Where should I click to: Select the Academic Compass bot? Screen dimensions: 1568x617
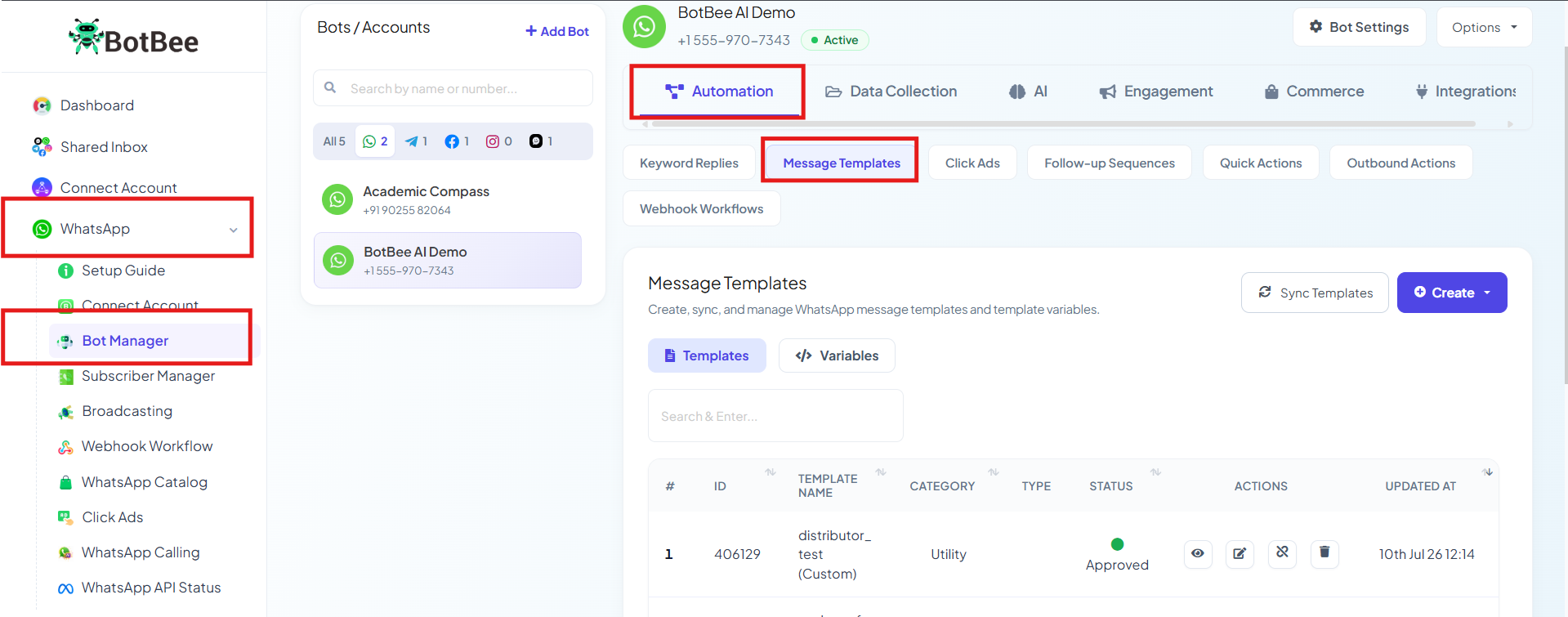tap(448, 199)
